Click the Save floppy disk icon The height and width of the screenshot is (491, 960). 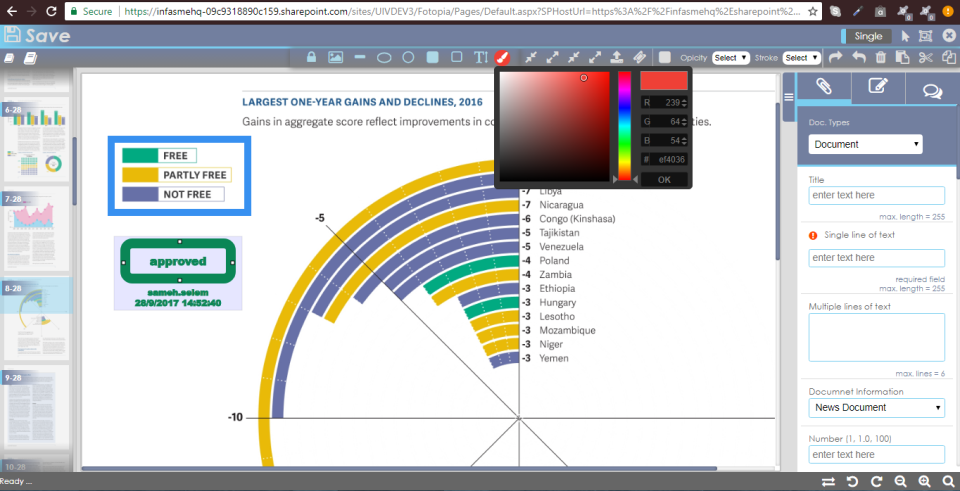[x=11, y=35]
